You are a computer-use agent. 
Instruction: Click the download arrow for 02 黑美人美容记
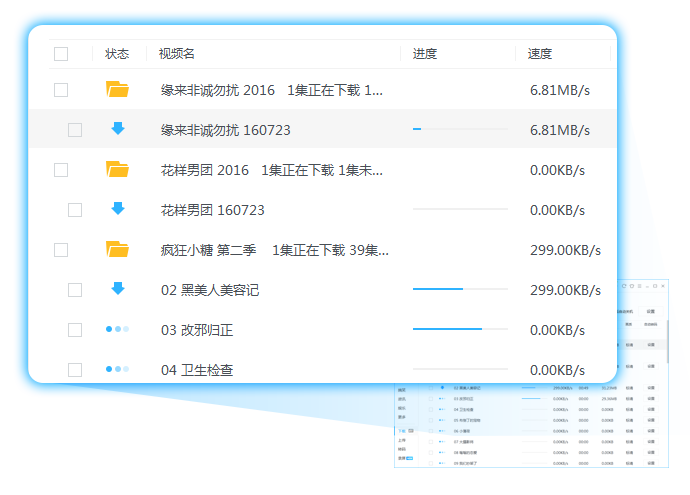click(117, 289)
